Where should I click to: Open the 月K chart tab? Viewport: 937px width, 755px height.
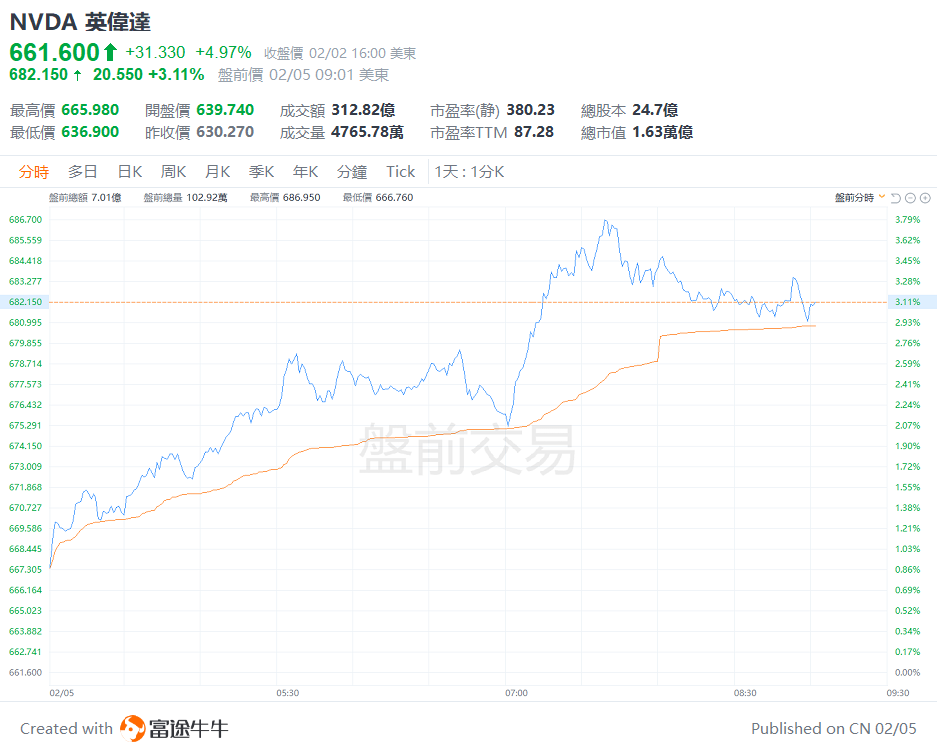pyautogui.click(x=218, y=172)
